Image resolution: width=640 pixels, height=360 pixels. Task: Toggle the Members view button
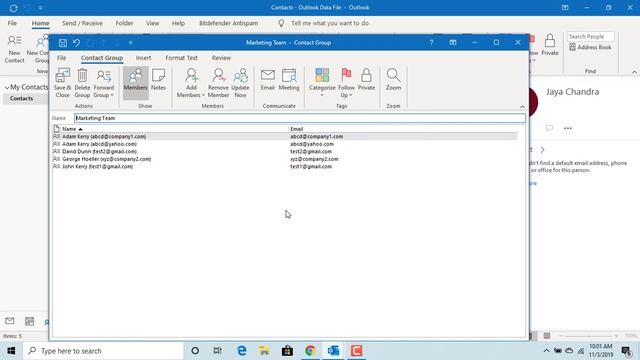click(x=136, y=83)
